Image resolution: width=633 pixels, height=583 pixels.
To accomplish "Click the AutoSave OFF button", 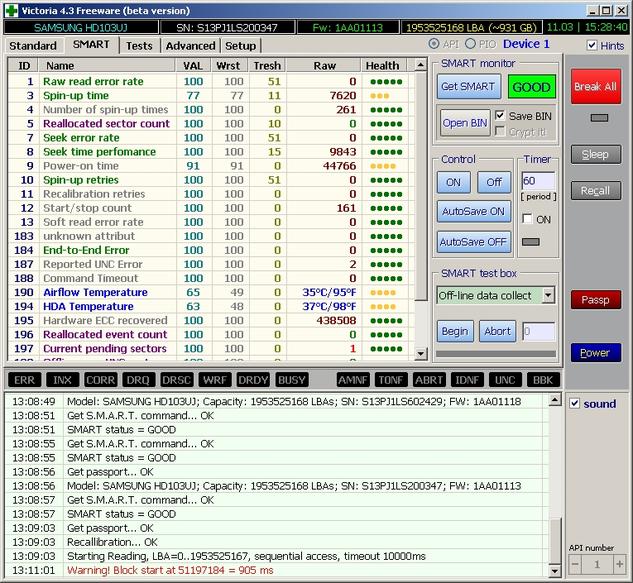I will [x=474, y=242].
